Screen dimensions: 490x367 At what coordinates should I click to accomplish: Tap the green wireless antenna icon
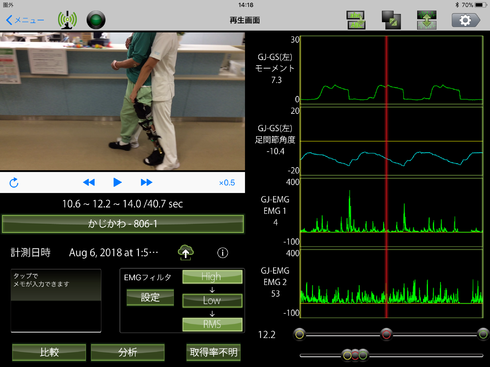67,20
